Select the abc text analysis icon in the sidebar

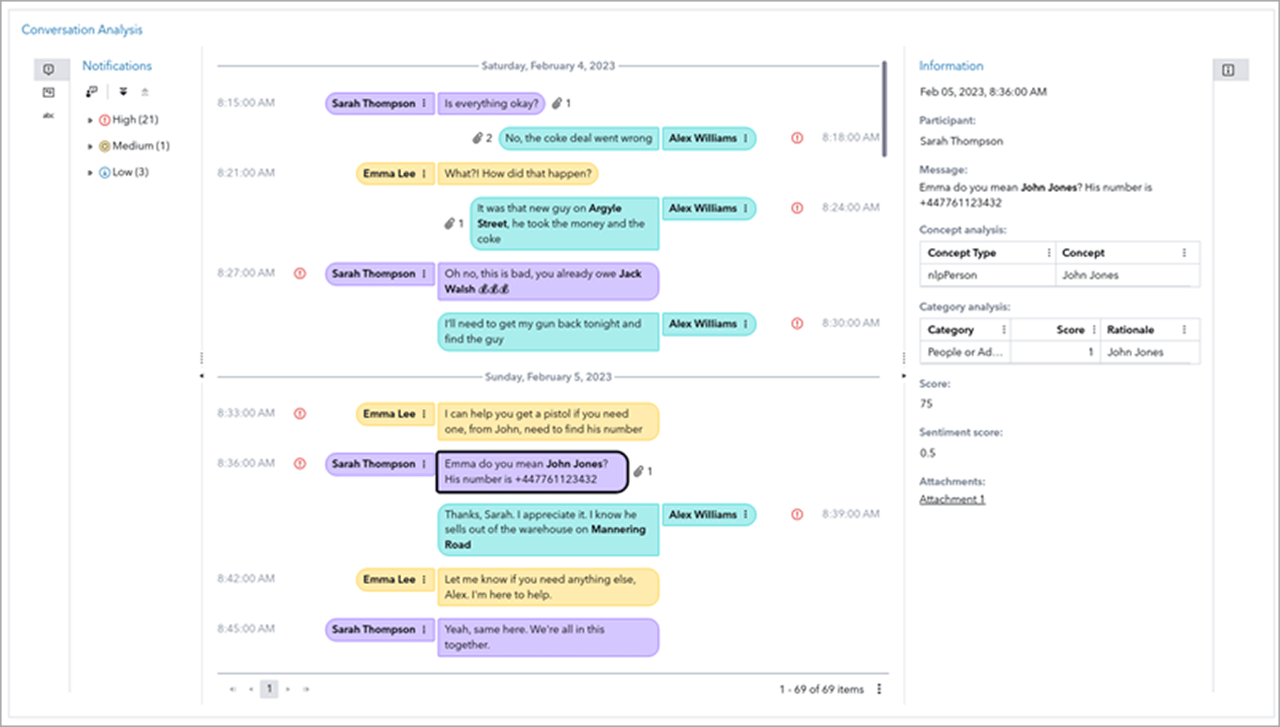click(x=49, y=115)
